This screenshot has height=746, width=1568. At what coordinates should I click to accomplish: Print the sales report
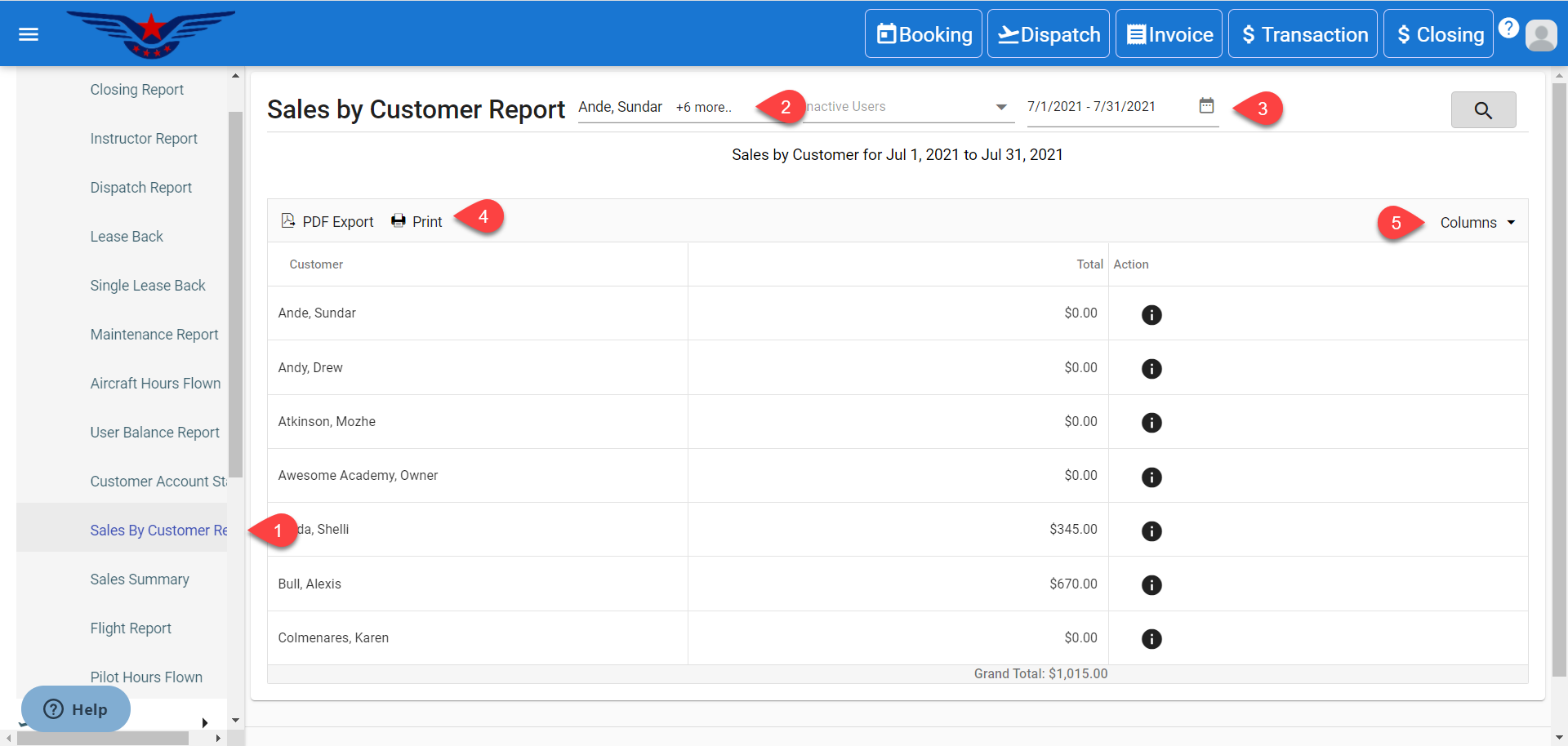(416, 222)
